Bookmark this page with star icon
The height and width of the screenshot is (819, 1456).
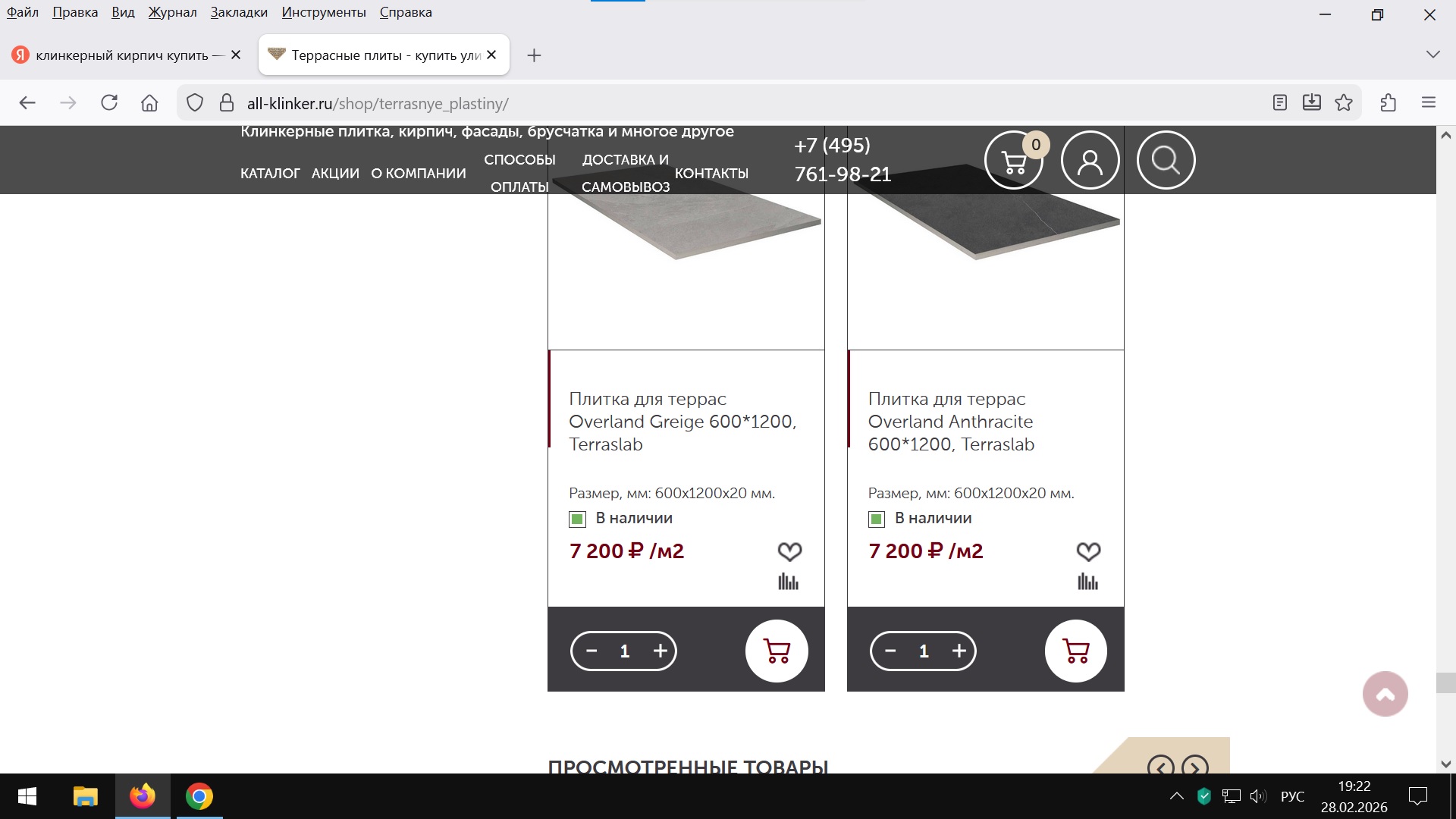coord(1344,103)
